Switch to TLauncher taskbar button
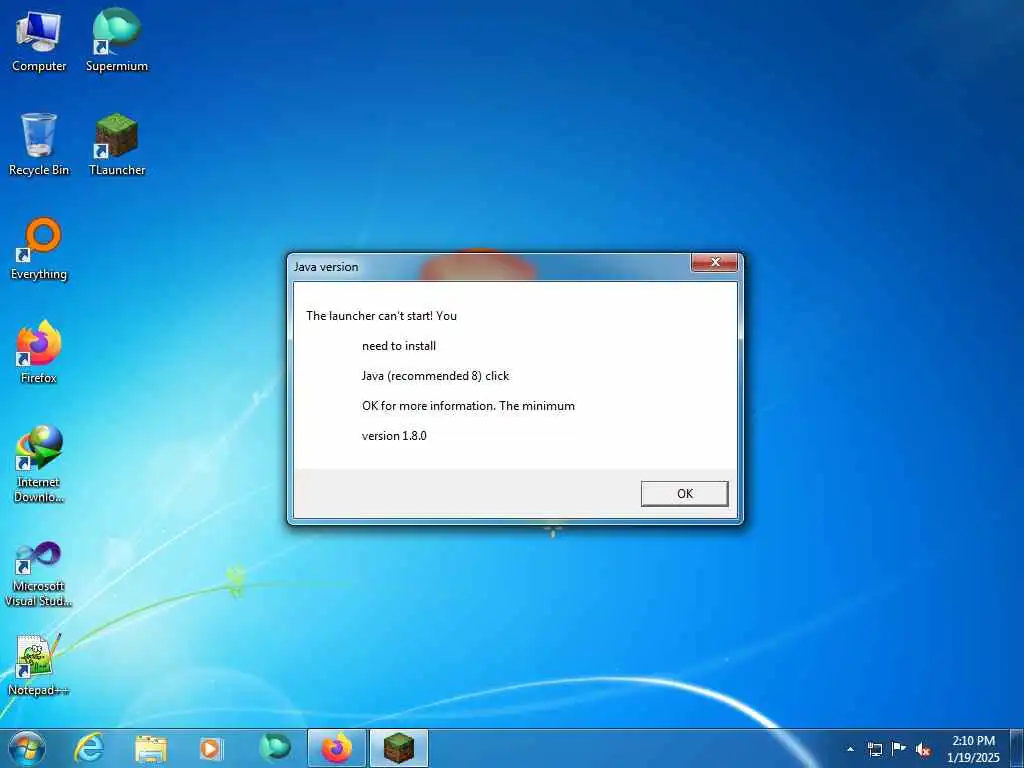This screenshot has height=768, width=1024. pos(399,748)
